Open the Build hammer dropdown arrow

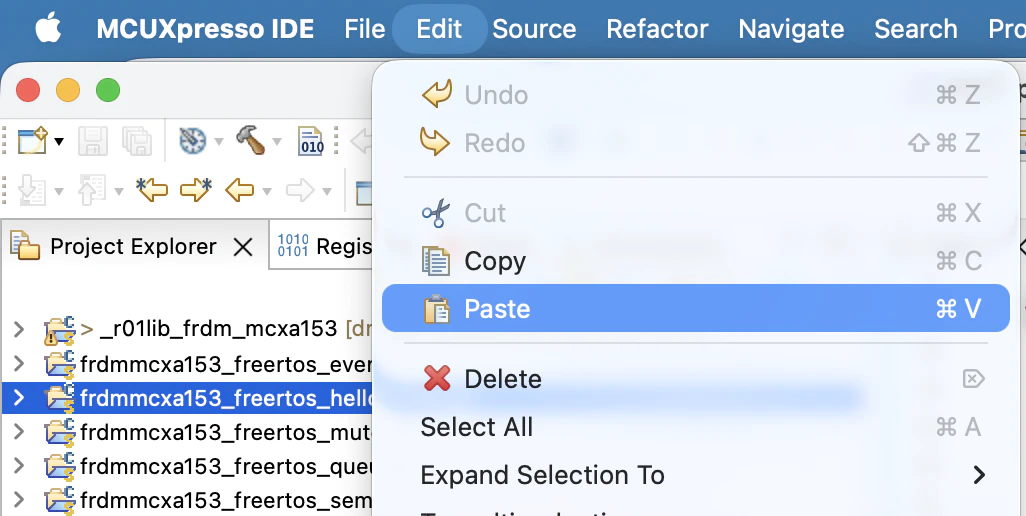tap(277, 141)
